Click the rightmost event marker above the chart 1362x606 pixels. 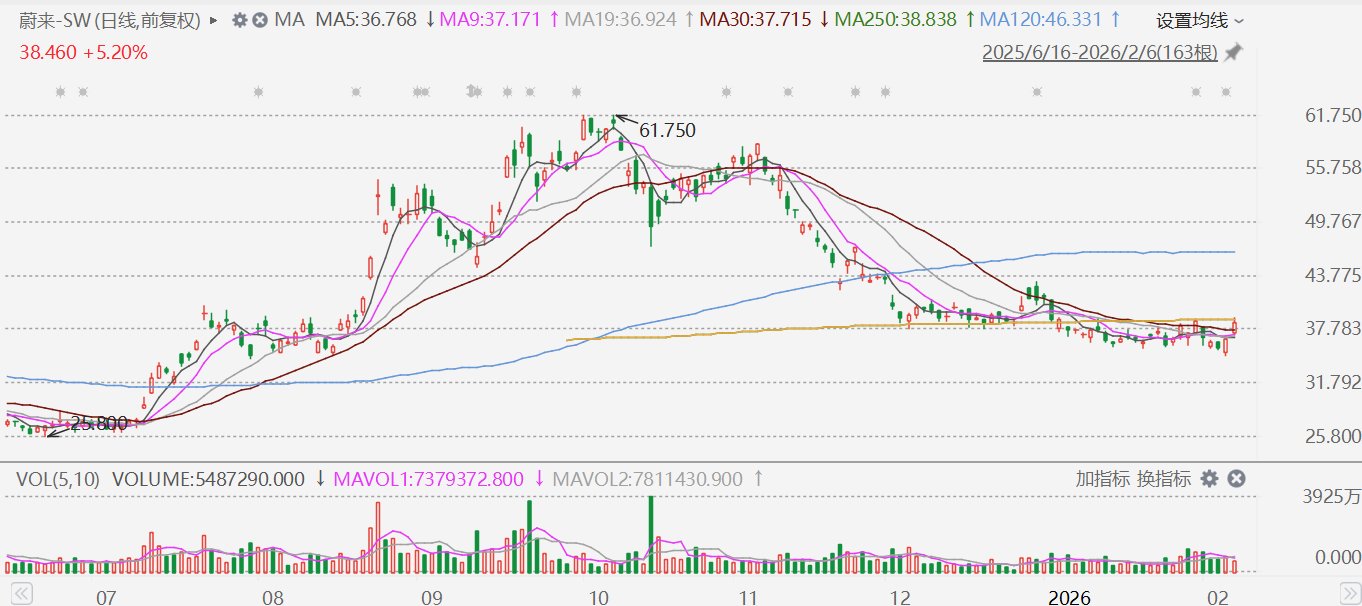coord(1226,92)
